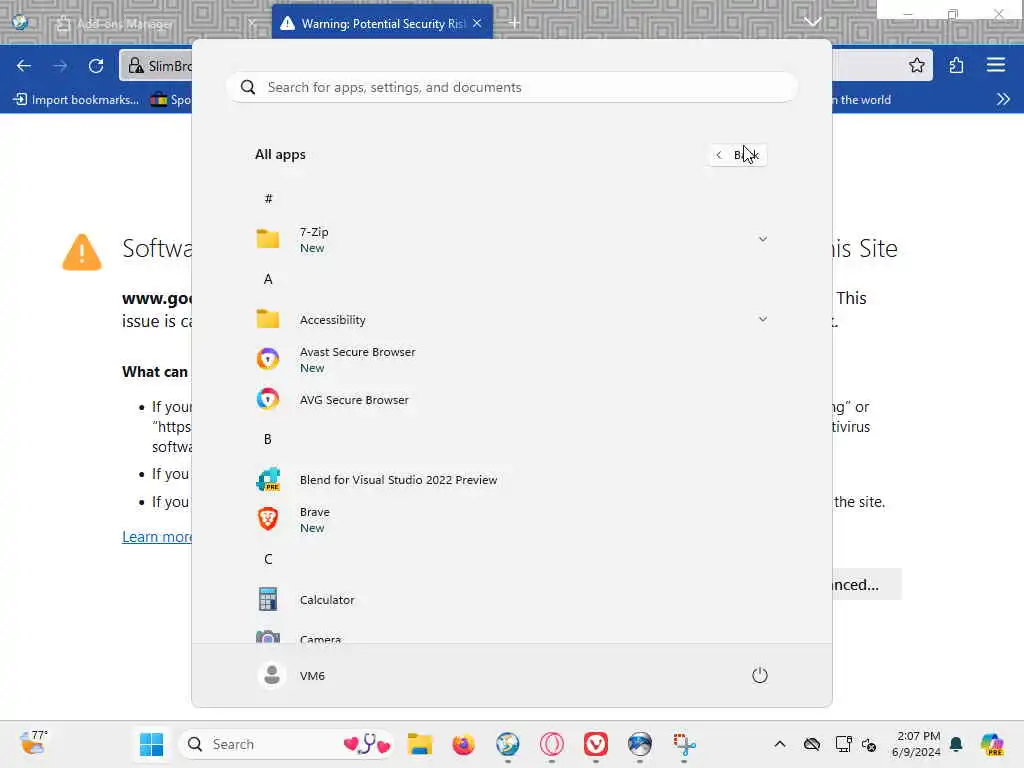Jump to the letter C section header

268,559
